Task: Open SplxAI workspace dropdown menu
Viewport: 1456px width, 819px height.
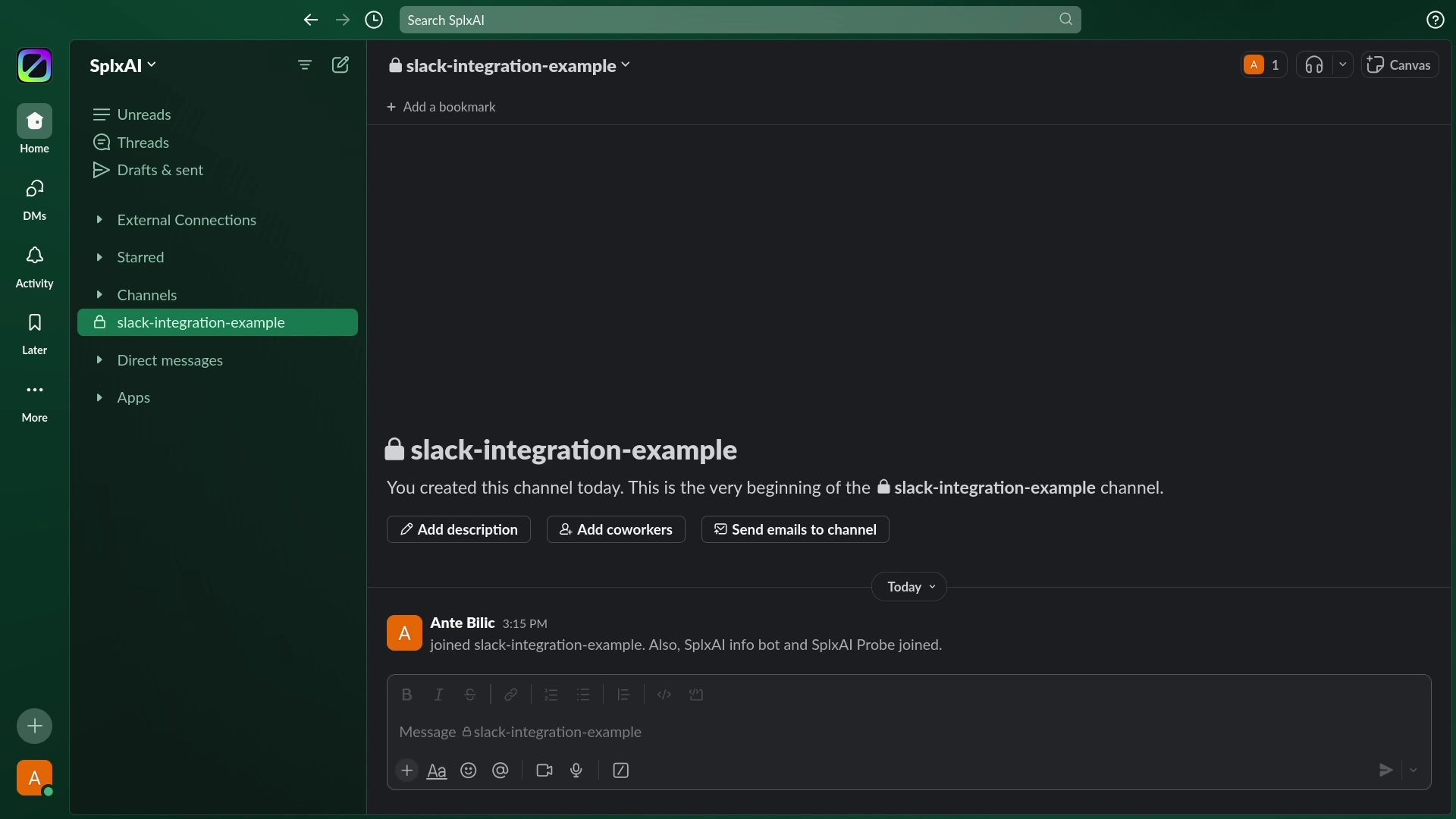Action: (x=123, y=65)
